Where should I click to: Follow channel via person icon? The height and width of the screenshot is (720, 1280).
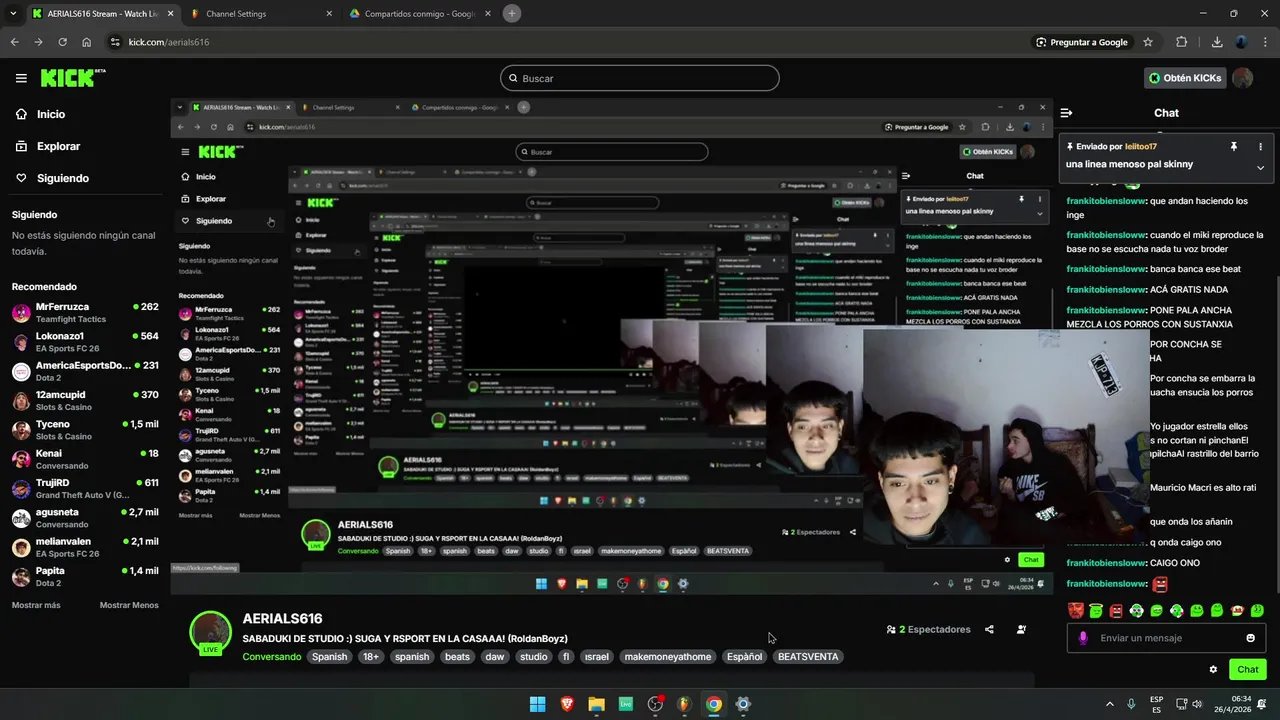click(1021, 630)
